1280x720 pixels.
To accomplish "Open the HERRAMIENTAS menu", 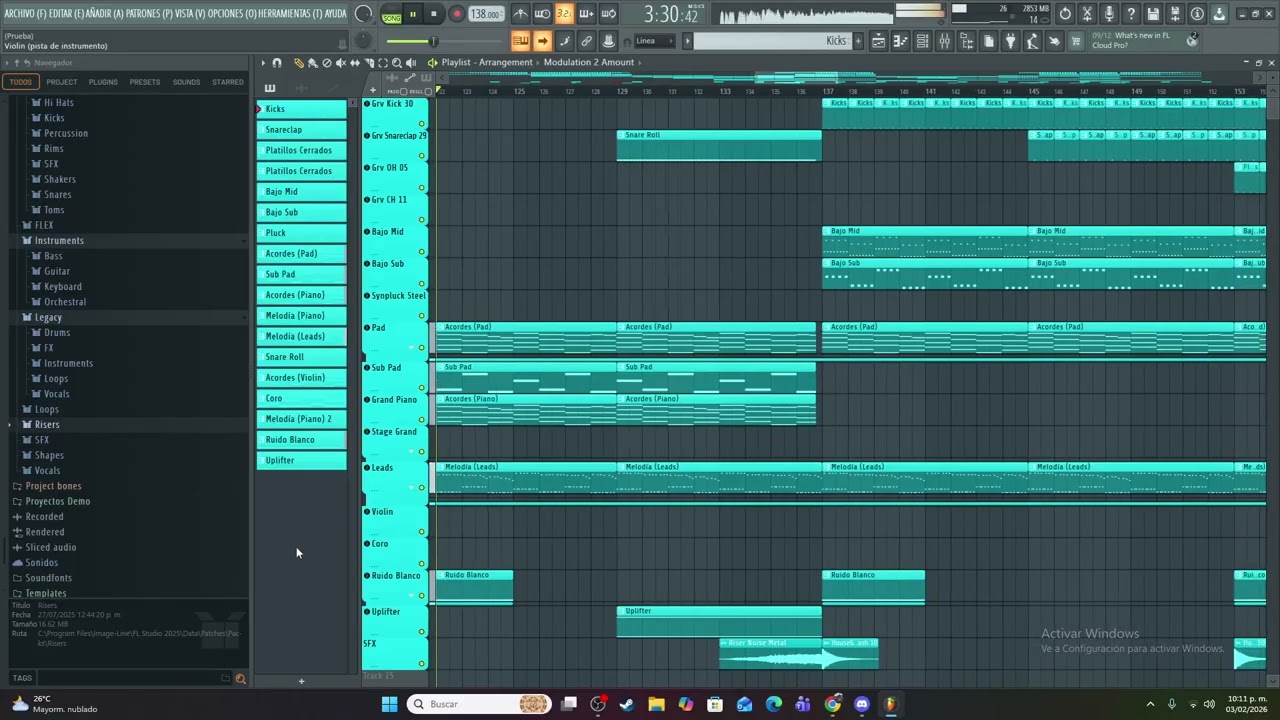I will (290, 14).
